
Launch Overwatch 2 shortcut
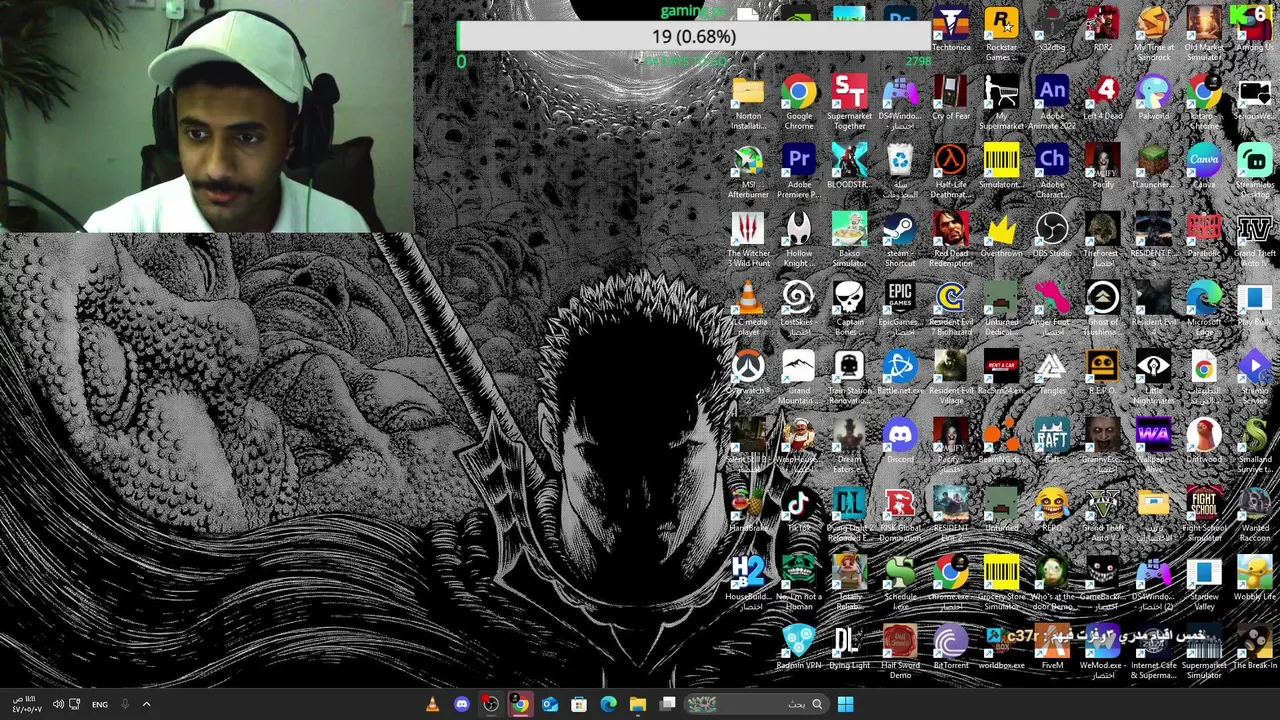(748, 372)
